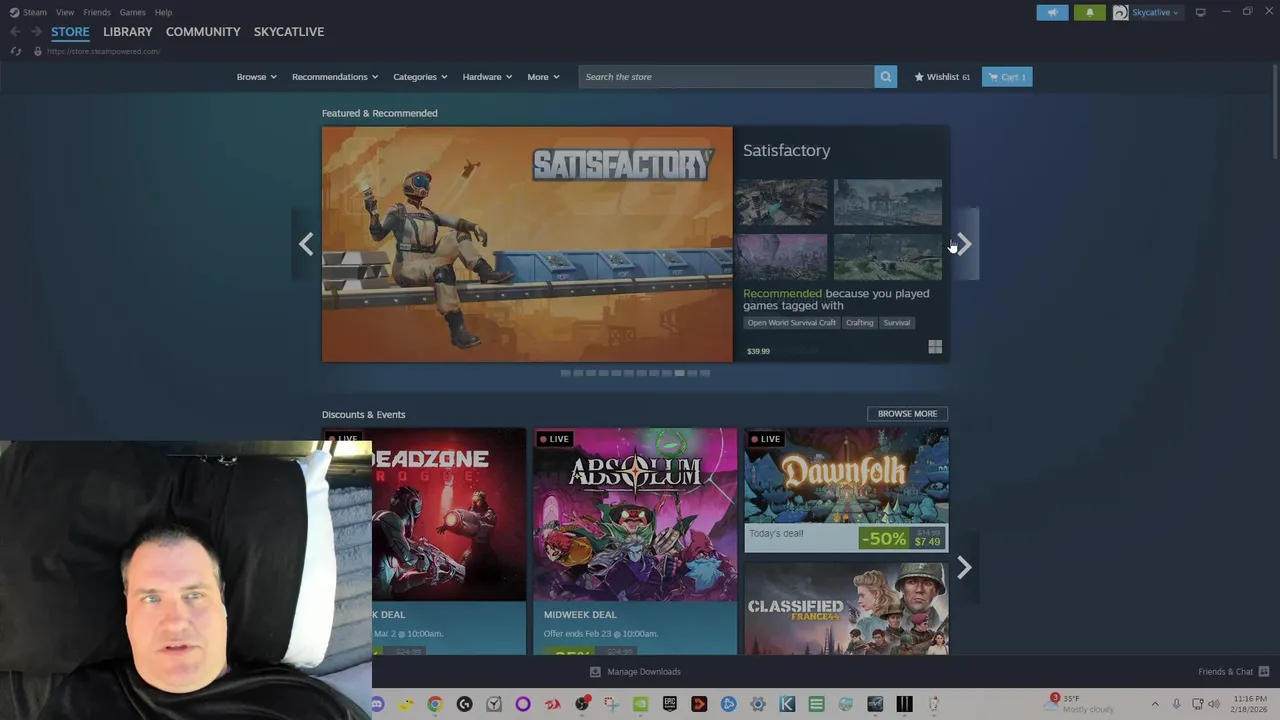The height and width of the screenshot is (720, 1280).
Task: Open Discord from the taskbar
Action: tap(377, 704)
